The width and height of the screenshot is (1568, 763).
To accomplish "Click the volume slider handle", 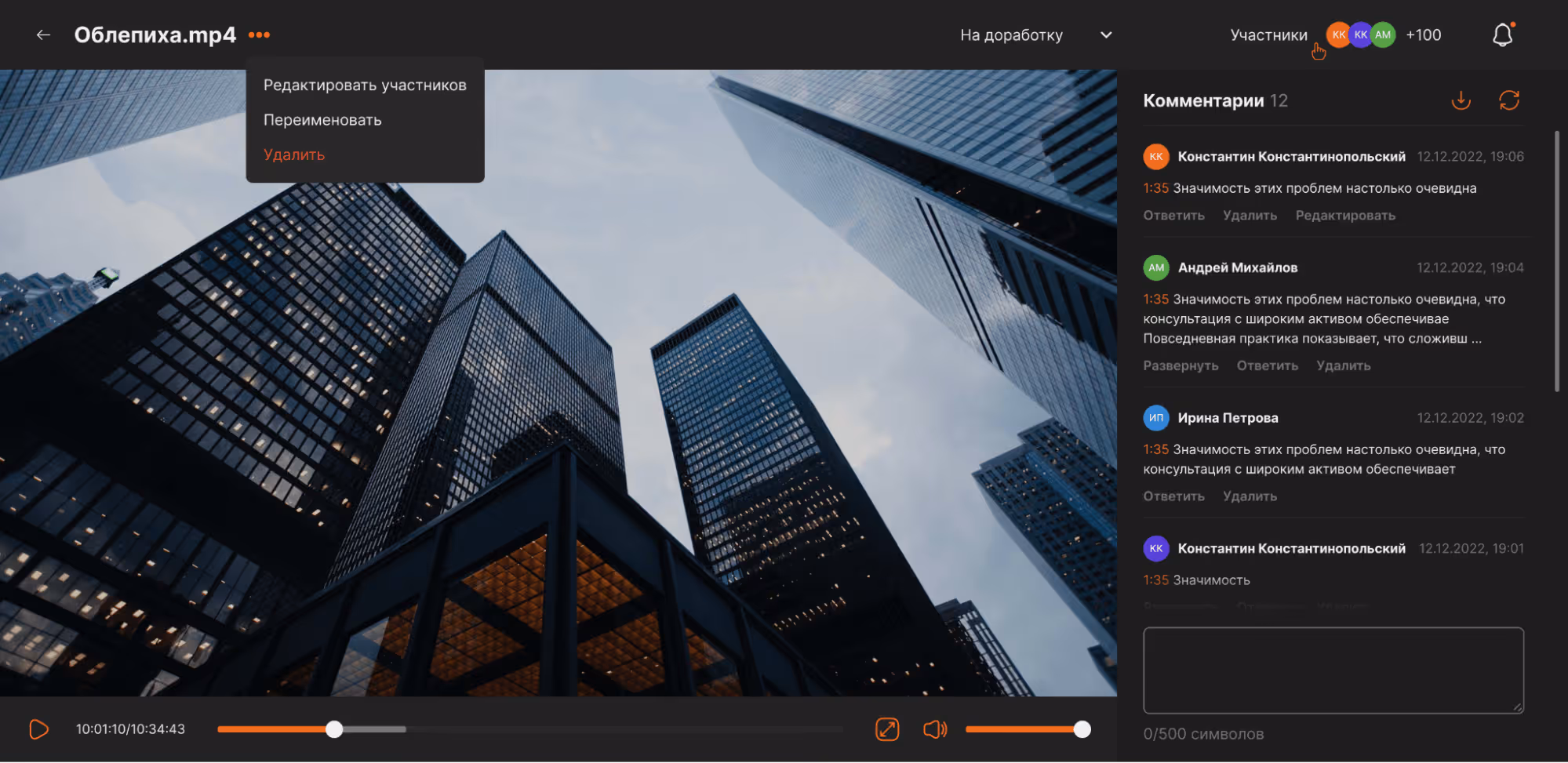I will (1082, 729).
